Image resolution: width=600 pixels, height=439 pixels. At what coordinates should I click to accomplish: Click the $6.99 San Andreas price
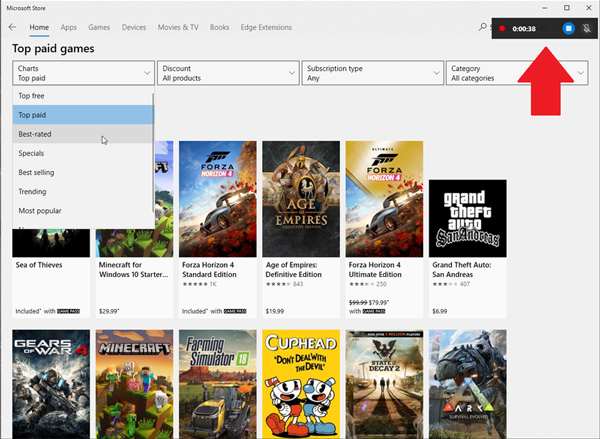click(439, 311)
